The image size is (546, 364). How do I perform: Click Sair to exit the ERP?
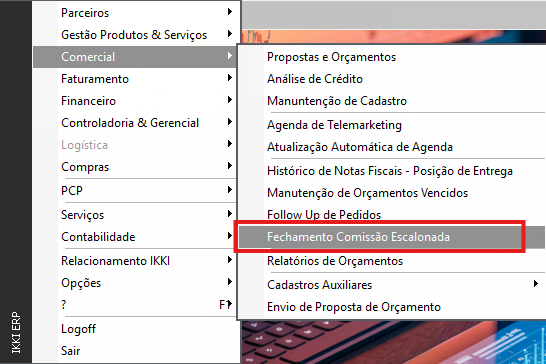[x=134, y=350]
